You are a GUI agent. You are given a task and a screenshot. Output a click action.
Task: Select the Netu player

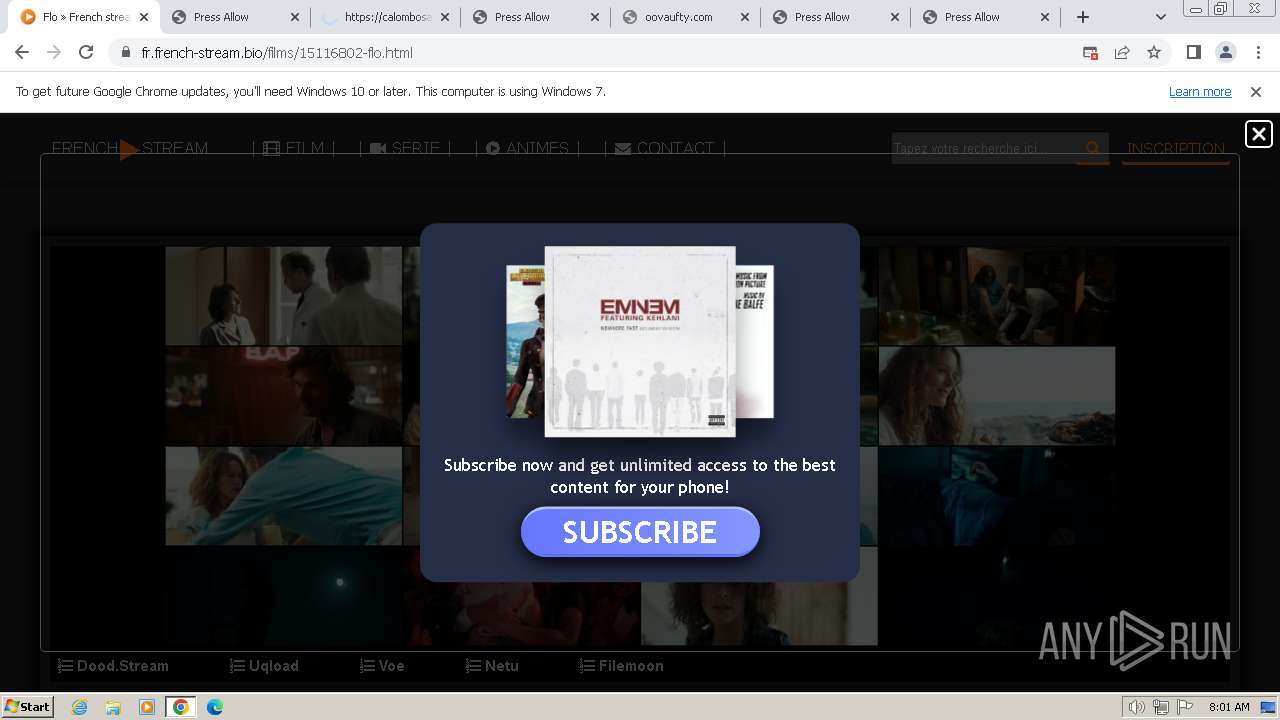coord(492,666)
